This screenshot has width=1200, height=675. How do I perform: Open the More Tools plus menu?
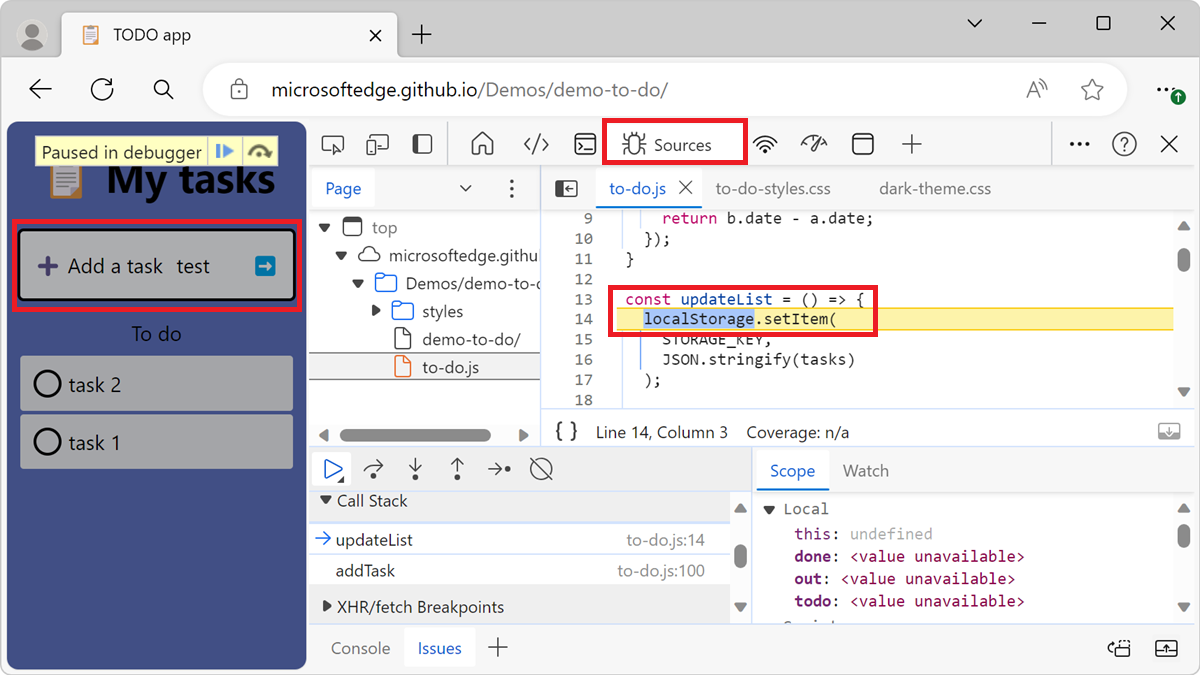tap(912, 143)
